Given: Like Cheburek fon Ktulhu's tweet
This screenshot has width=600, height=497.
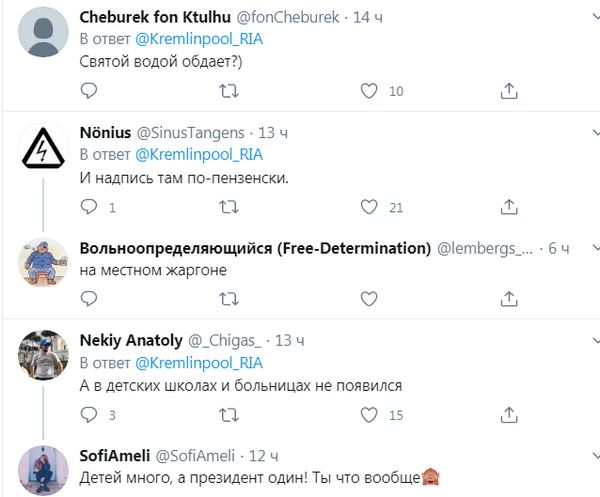Looking at the screenshot, I should coord(369,91).
